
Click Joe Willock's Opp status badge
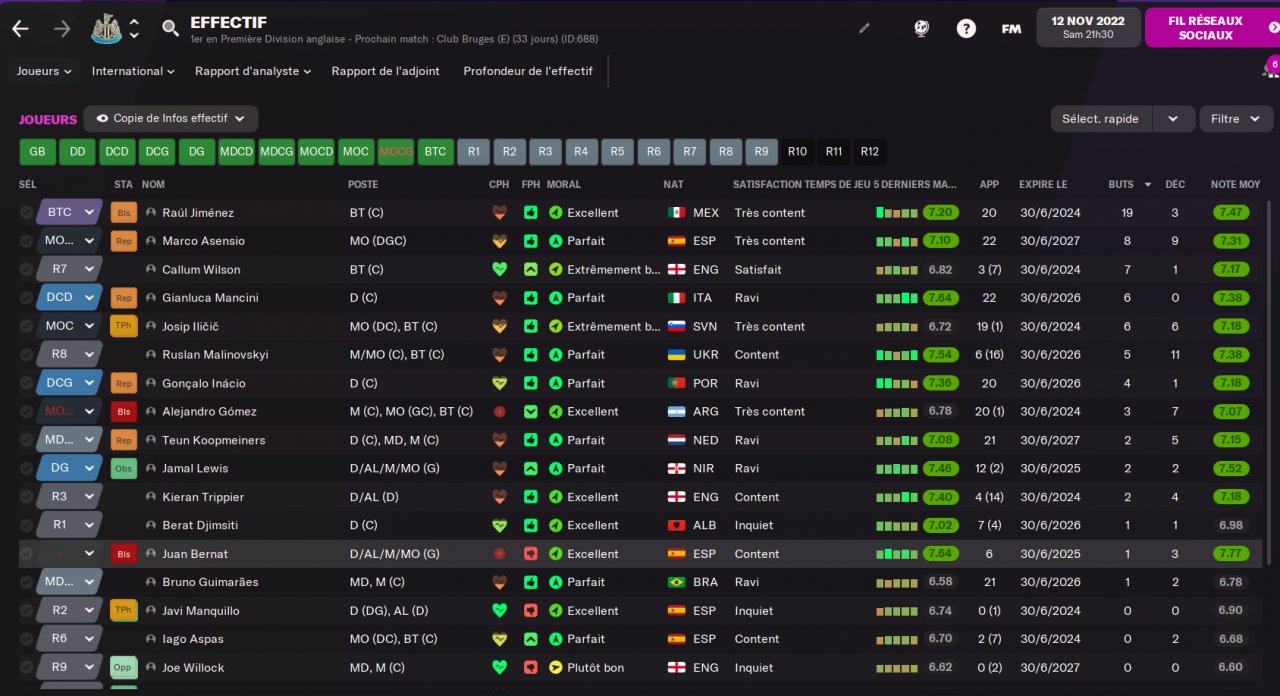click(123, 667)
